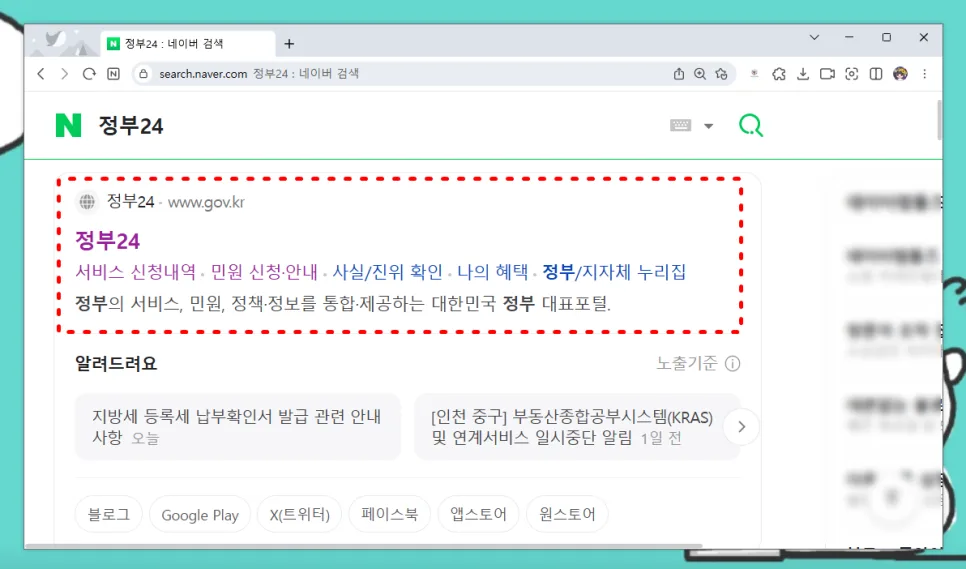The width and height of the screenshot is (966, 569).
Task: Open the three-dot browser menu
Action: click(x=924, y=74)
